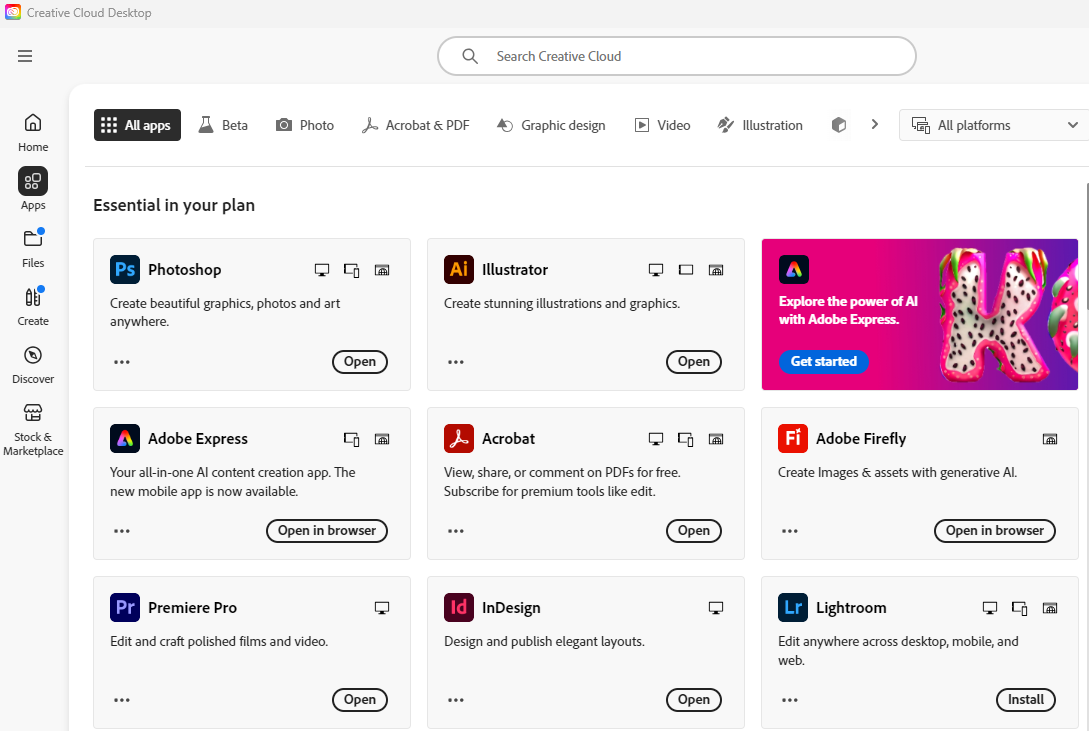Click the Adobe Express app icon

125,439
